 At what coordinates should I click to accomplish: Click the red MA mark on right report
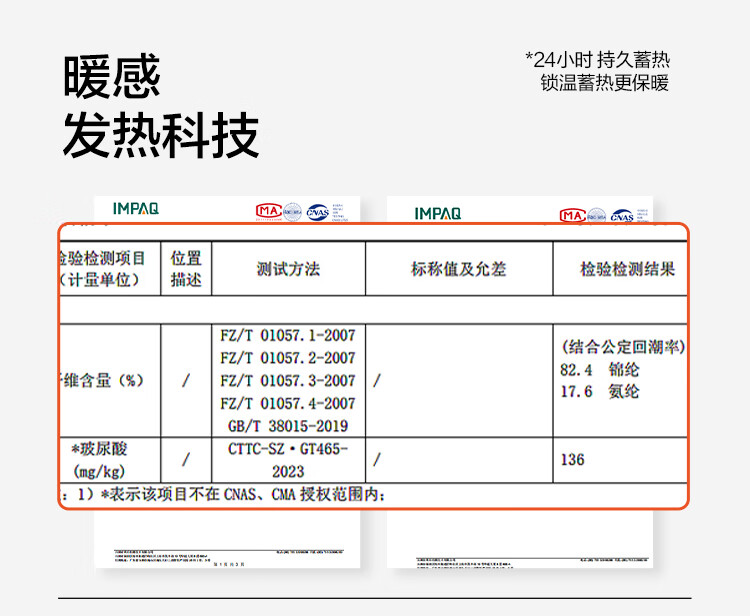[x=572, y=214]
